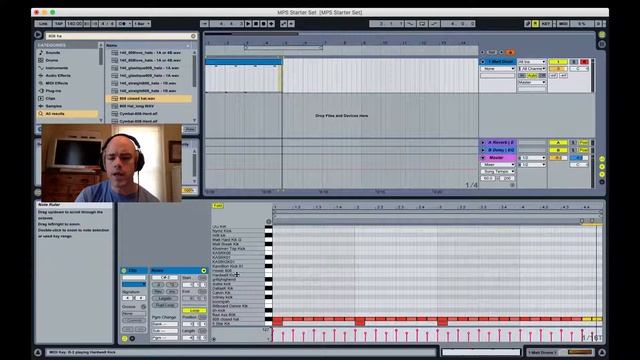Screen dimensions: 640x360
Task: Select the 808 closed hat.wav file
Action: (x=149, y=98)
